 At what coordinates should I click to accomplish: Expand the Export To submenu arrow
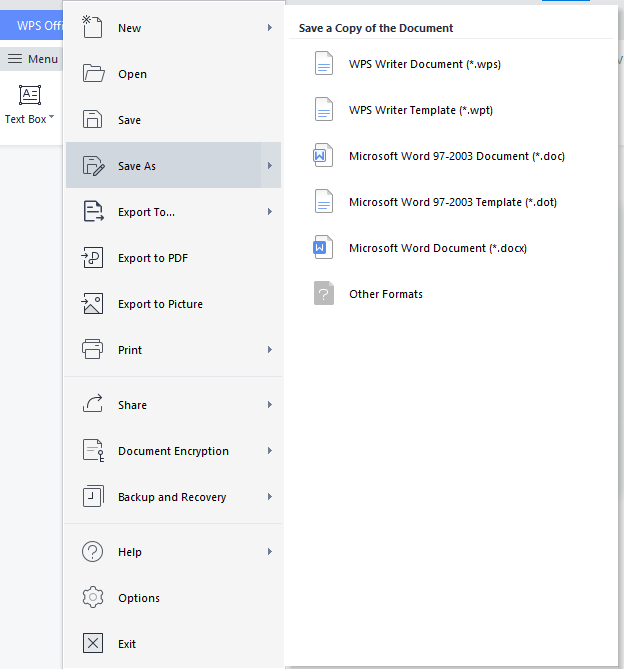click(x=270, y=212)
